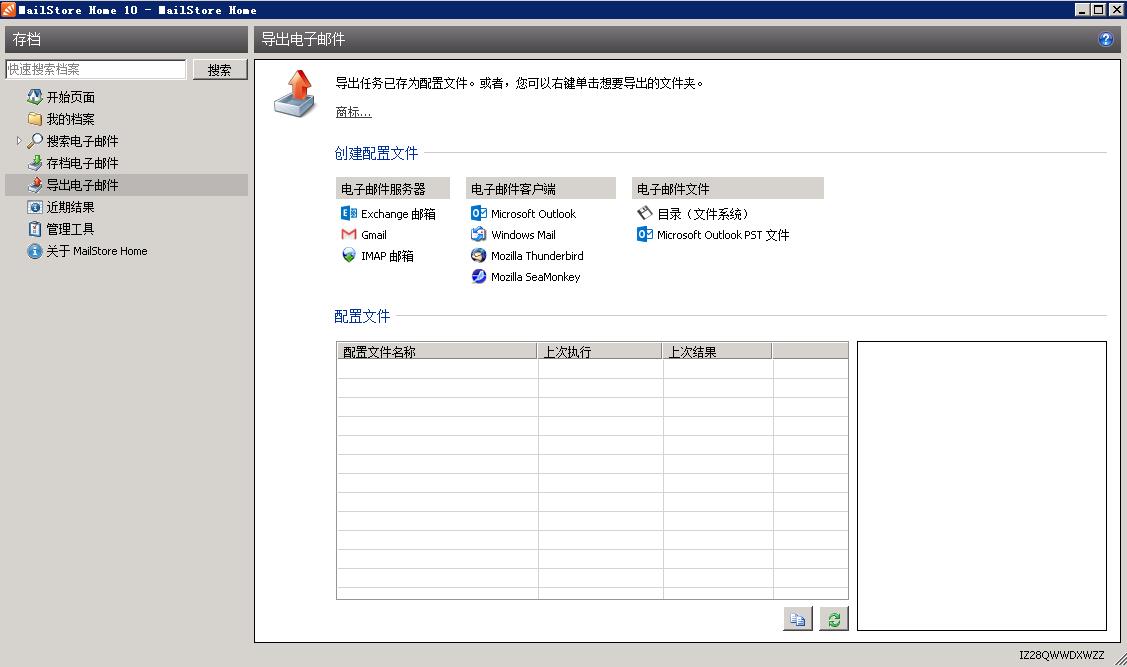Click the Microsoft Outlook client icon
This screenshot has height=667, width=1127.
479,213
